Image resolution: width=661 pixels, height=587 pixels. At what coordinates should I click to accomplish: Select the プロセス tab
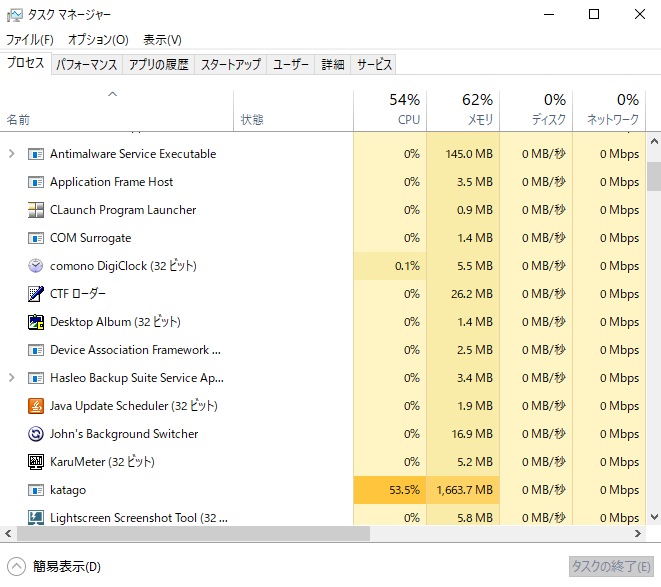pyautogui.click(x=26, y=63)
